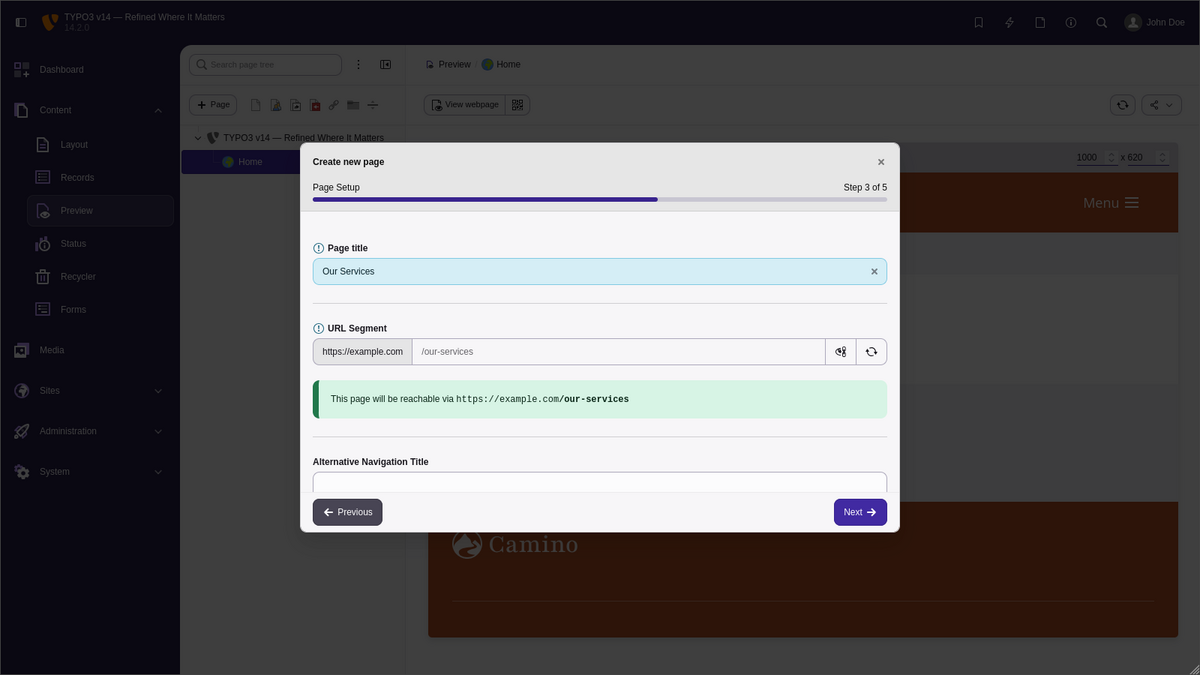1200x675 pixels.
Task: Open the Dashboard module
Action: [61, 70]
